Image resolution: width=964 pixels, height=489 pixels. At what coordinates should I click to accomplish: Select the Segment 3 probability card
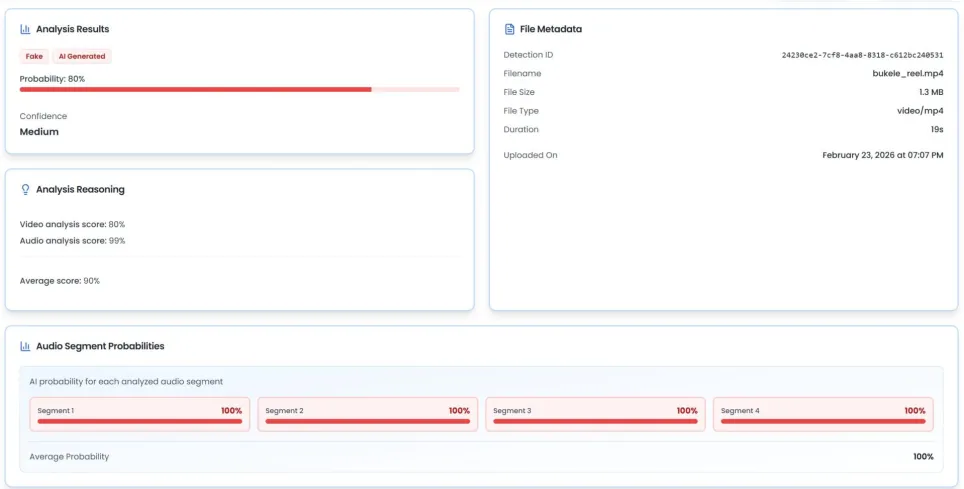tap(595, 414)
